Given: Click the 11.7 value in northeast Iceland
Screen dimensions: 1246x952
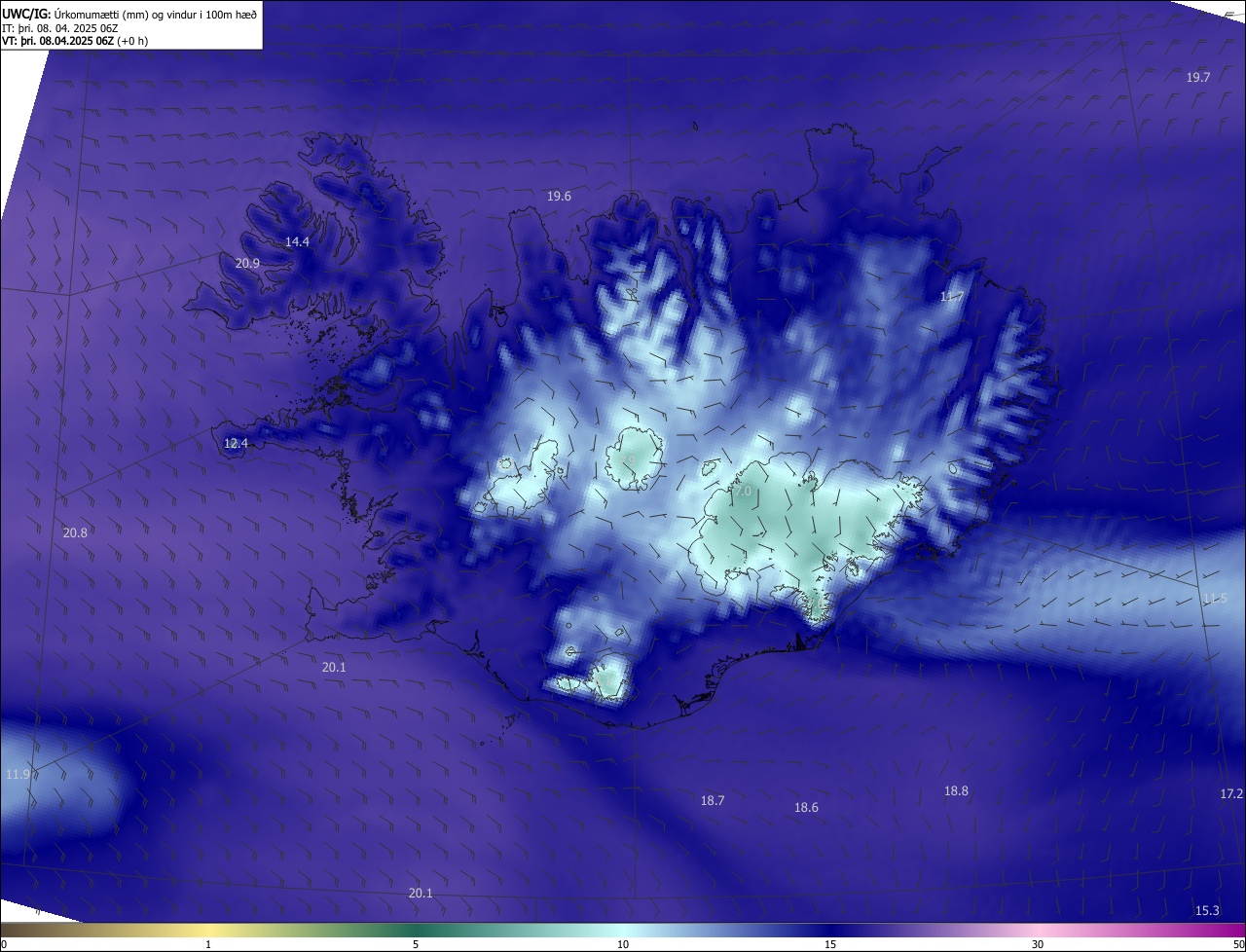Looking at the screenshot, I should (952, 296).
